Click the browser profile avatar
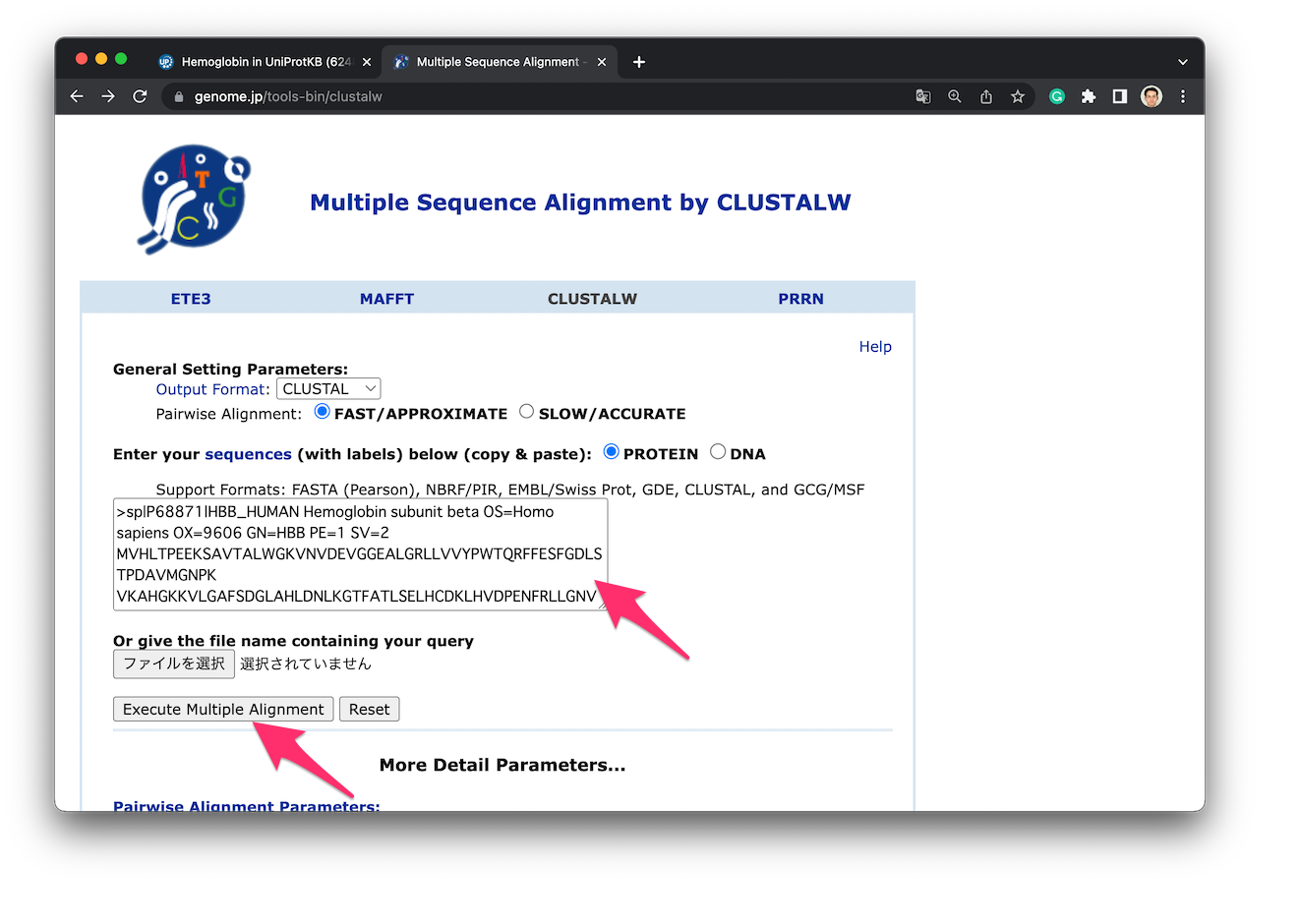This screenshot has height=924, width=1300. (1151, 96)
